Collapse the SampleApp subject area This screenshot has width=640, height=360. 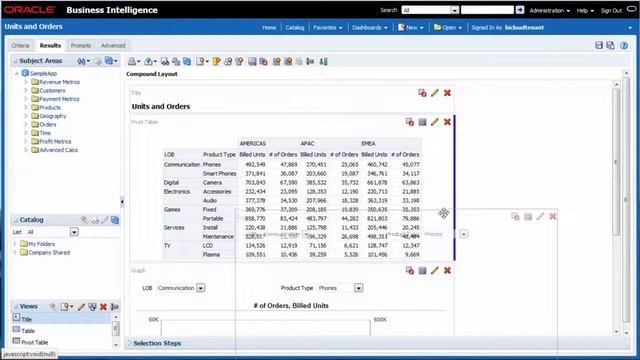tap(17, 73)
